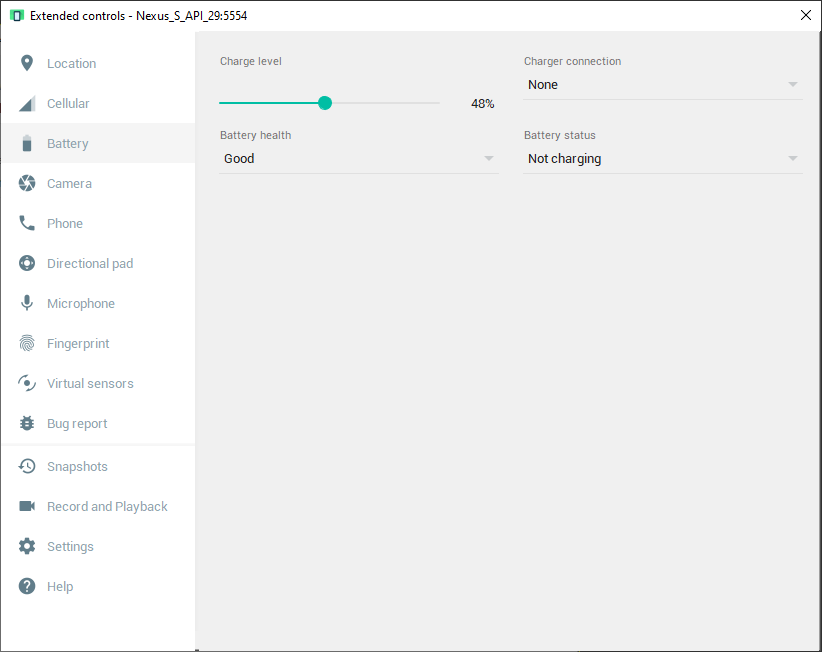Viewport: 822px width, 652px height.
Task: Click the Directional pad icon
Action: (x=27, y=263)
